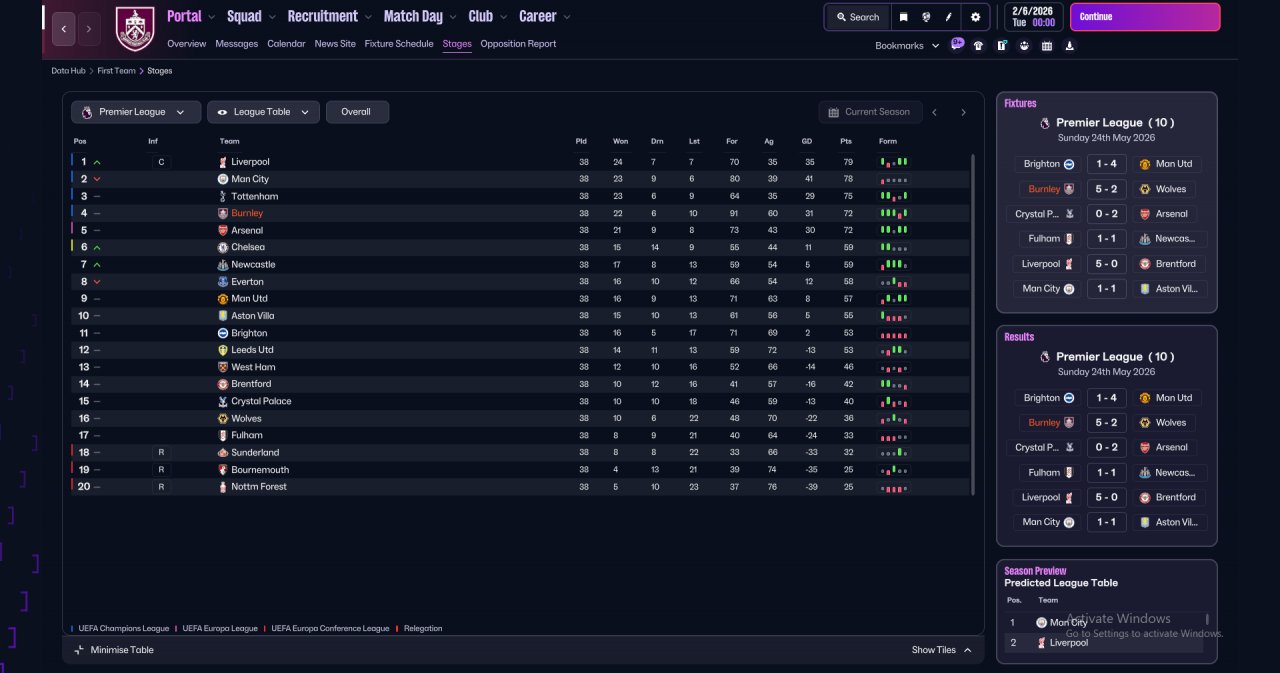Image resolution: width=1280 pixels, height=673 pixels.
Task: Sort table by the Pts column header
Action: (846, 141)
